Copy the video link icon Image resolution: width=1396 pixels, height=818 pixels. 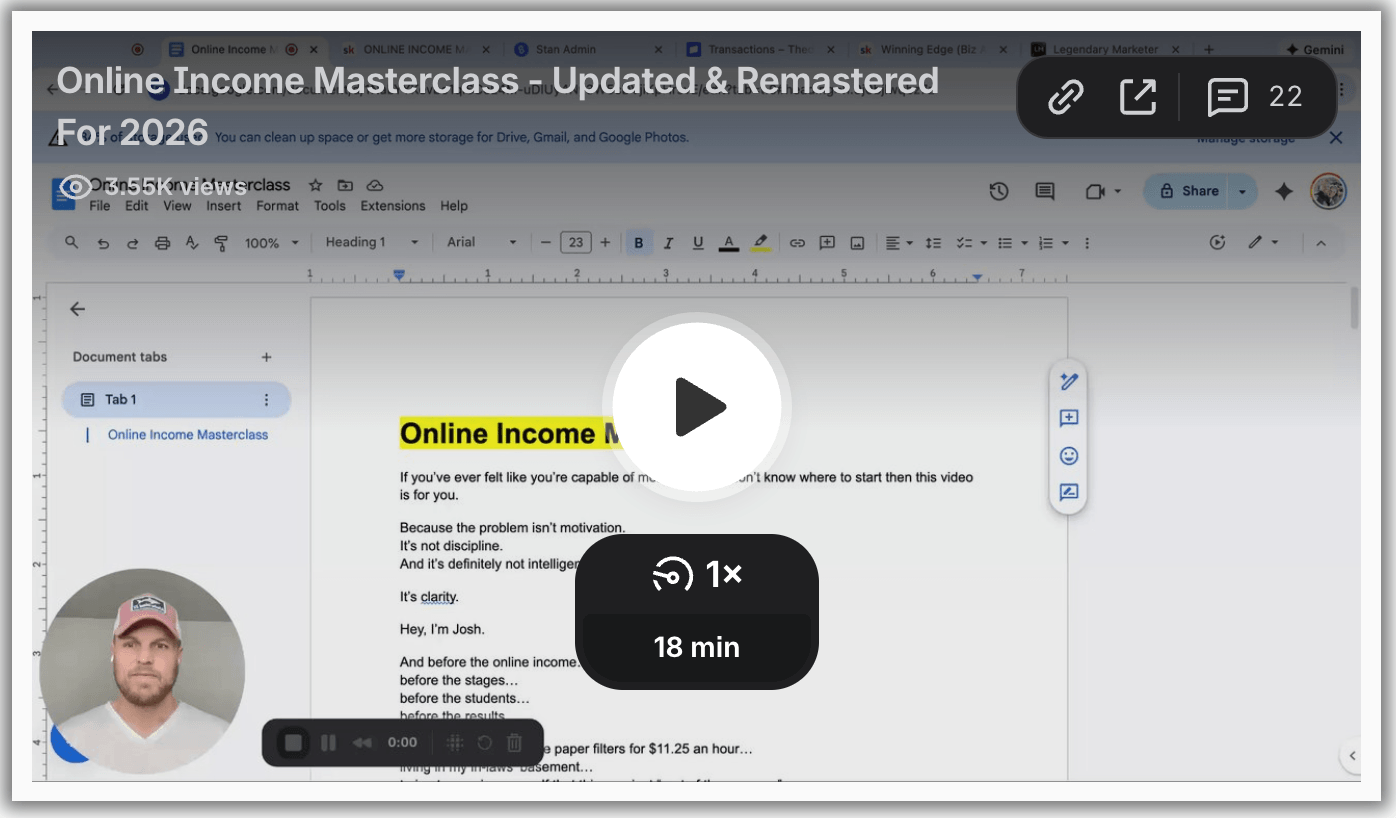coord(1066,97)
